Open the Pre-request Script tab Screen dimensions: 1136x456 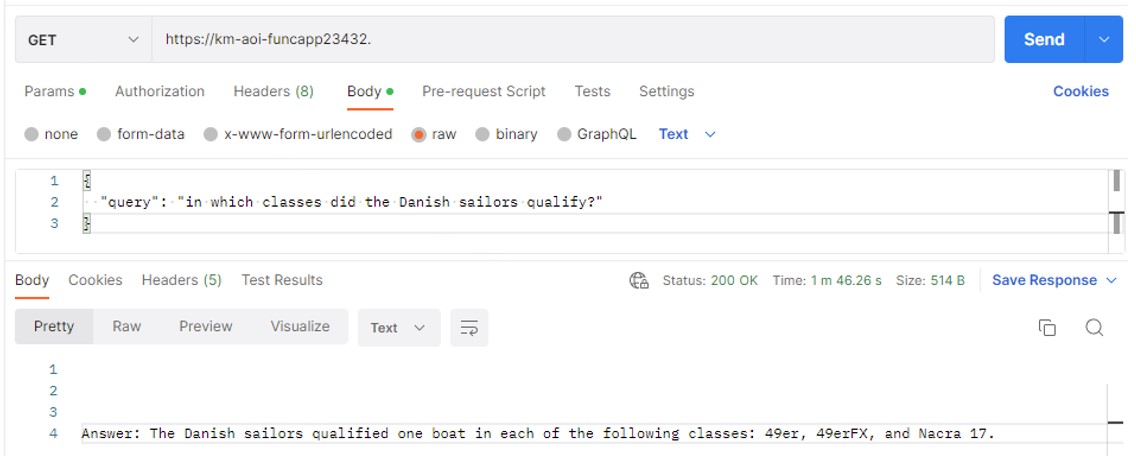(x=484, y=91)
